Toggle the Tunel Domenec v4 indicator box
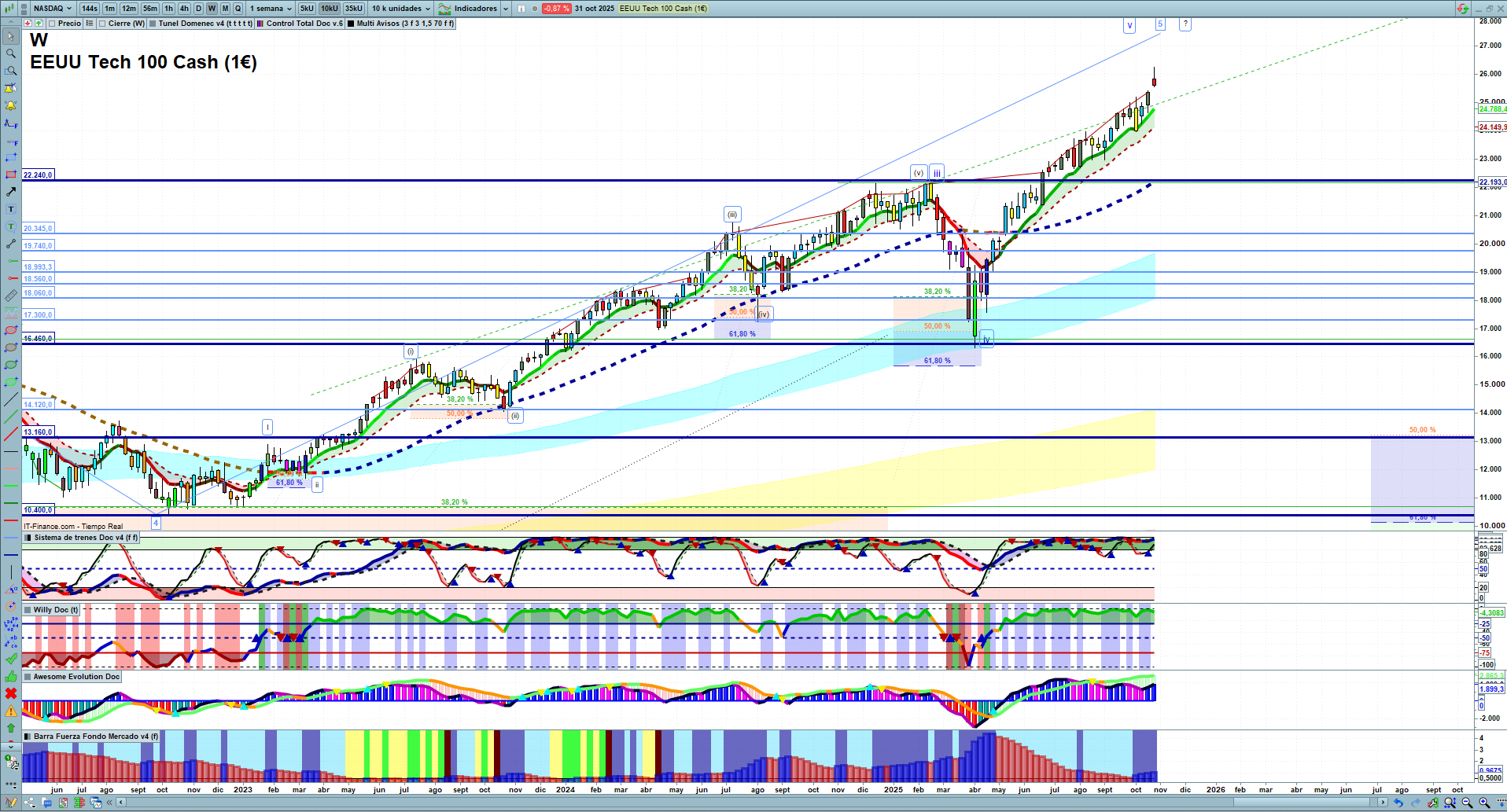The width and height of the screenshot is (1507, 812). tap(153, 24)
